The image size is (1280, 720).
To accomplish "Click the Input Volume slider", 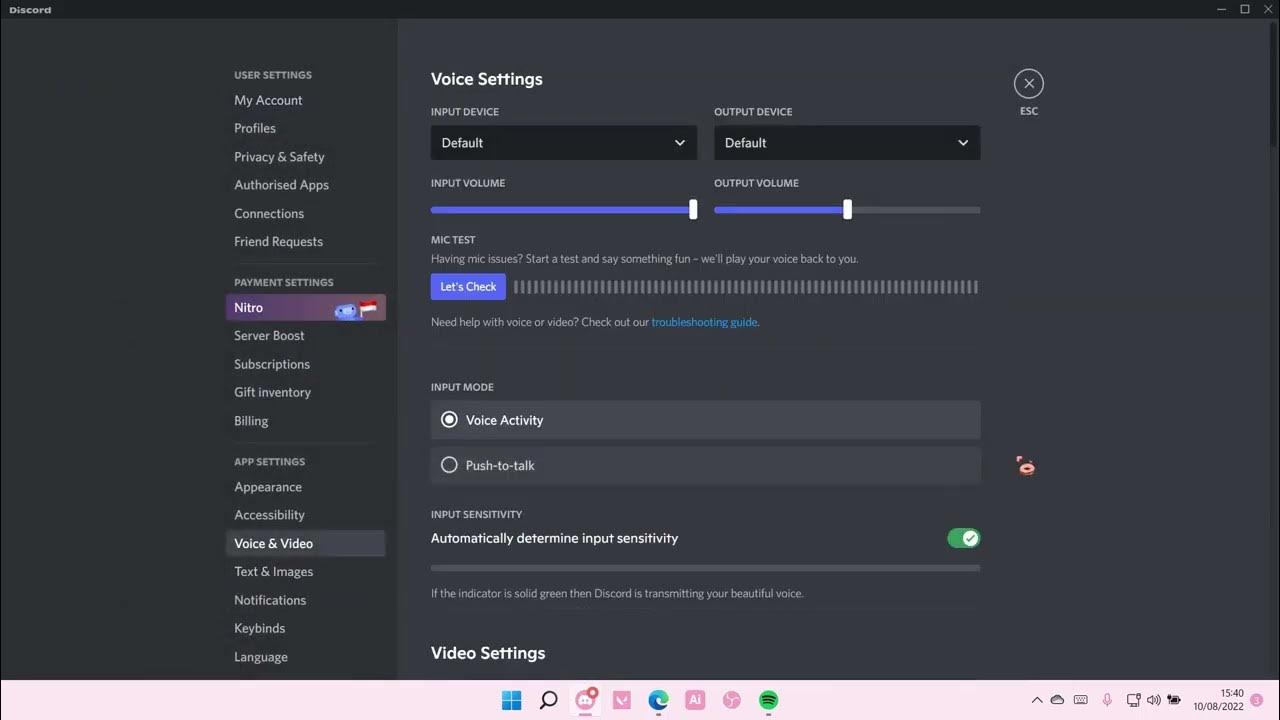I will [x=564, y=210].
